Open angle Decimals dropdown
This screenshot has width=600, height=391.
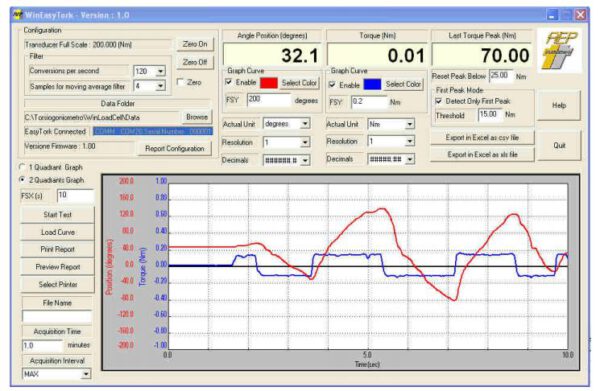[x=305, y=160]
